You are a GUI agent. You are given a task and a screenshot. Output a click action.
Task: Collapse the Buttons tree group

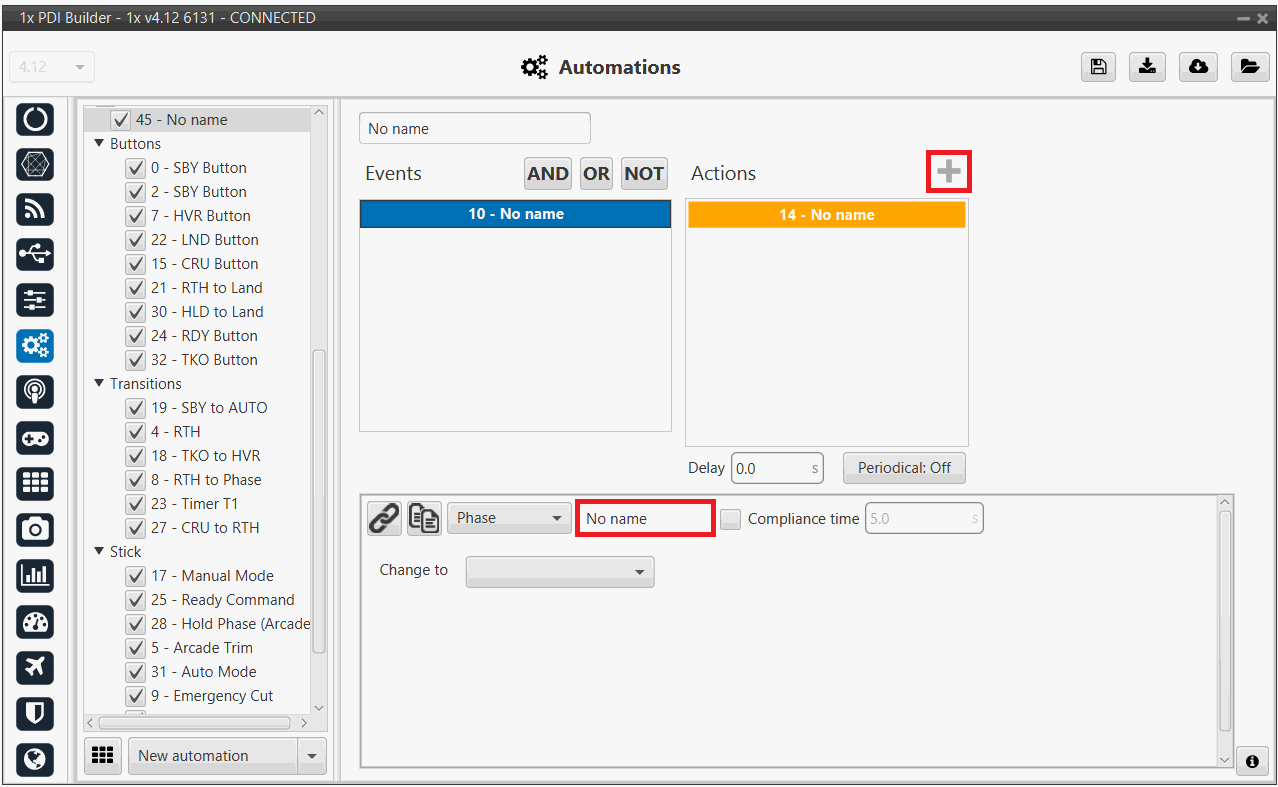(x=100, y=144)
